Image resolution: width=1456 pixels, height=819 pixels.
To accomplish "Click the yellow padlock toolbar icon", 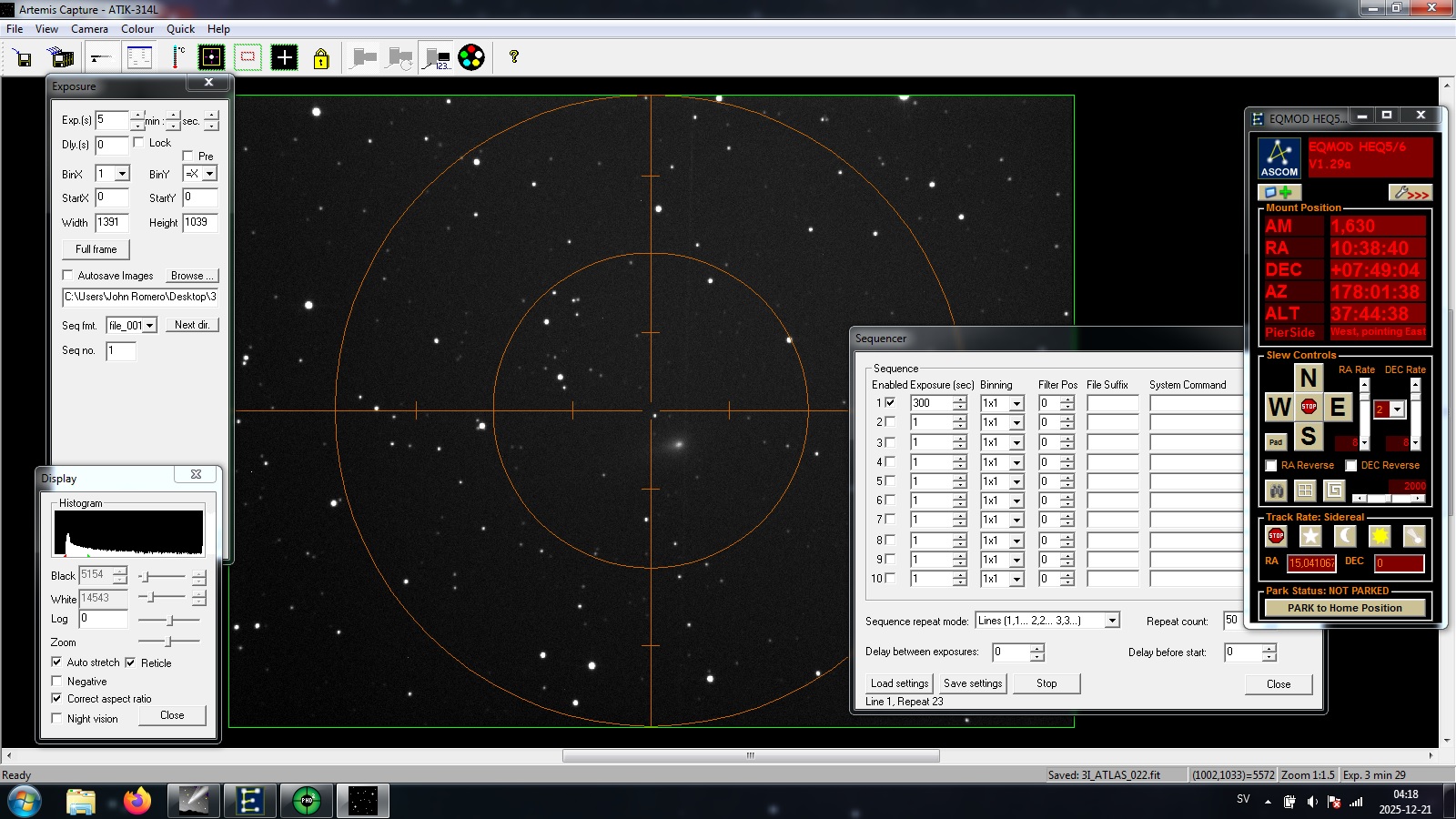I will 321,58.
